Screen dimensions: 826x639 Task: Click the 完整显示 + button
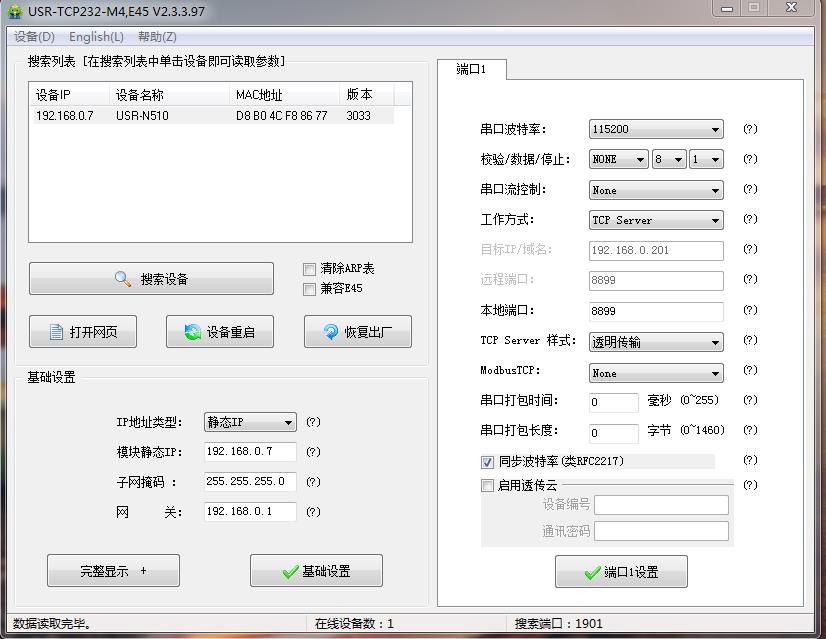click(113, 571)
